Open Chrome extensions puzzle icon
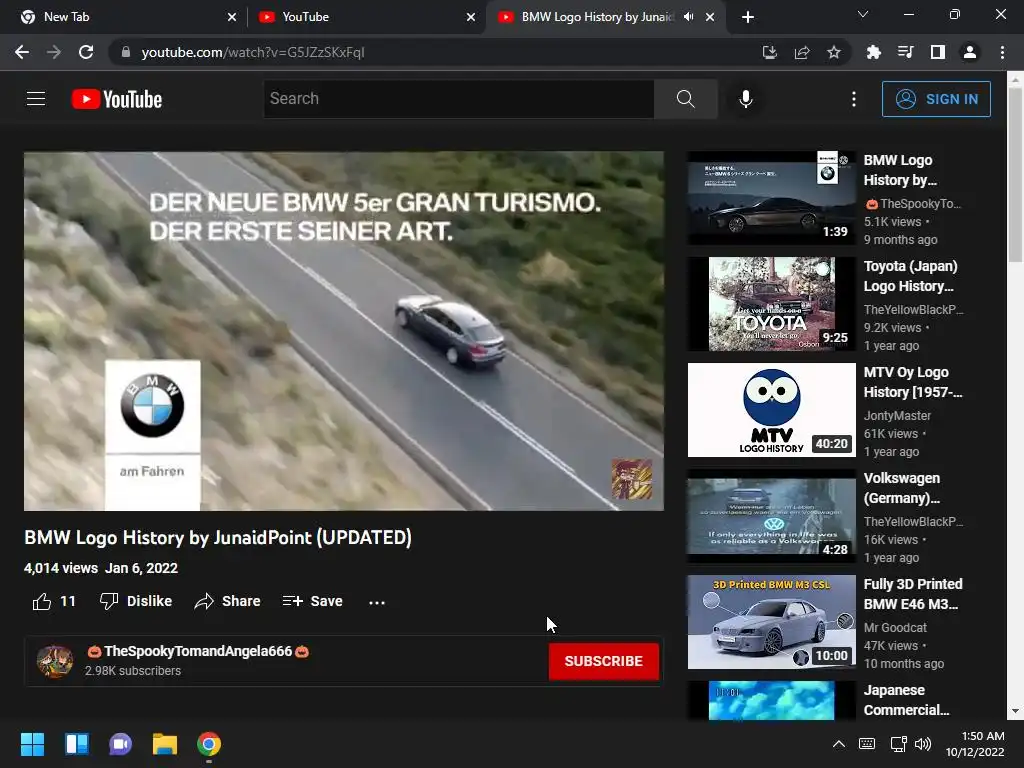Viewport: 1024px width, 768px height. pos(873,52)
